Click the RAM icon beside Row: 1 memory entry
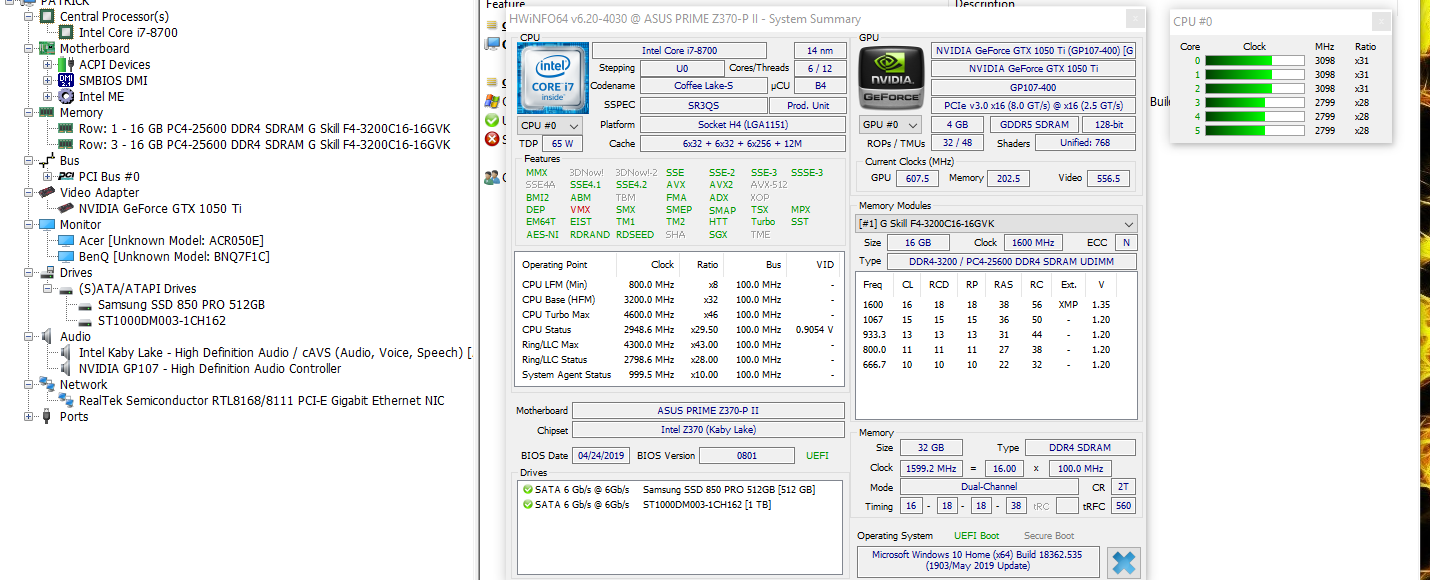The width and height of the screenshot is (1430, 580). pyautogui.click(x=66, y=128)
